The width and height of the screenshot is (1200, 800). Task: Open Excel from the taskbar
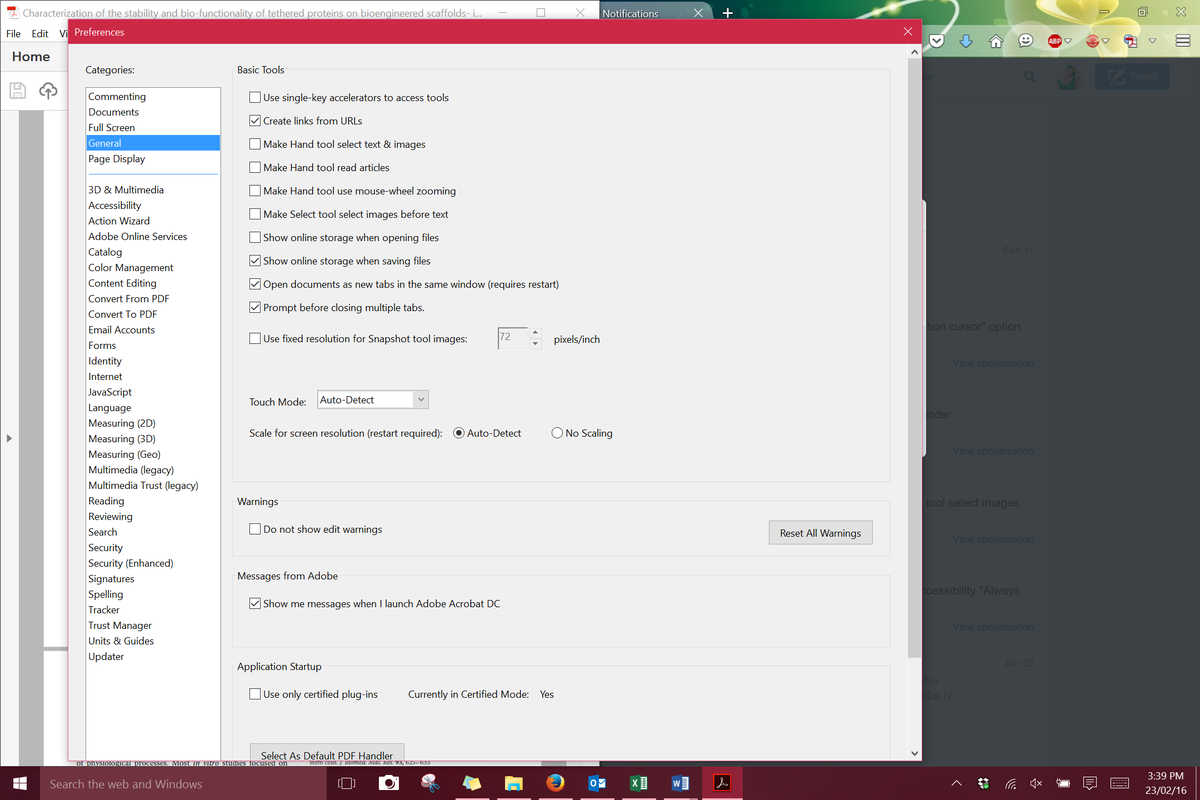(x=637, y=783)
